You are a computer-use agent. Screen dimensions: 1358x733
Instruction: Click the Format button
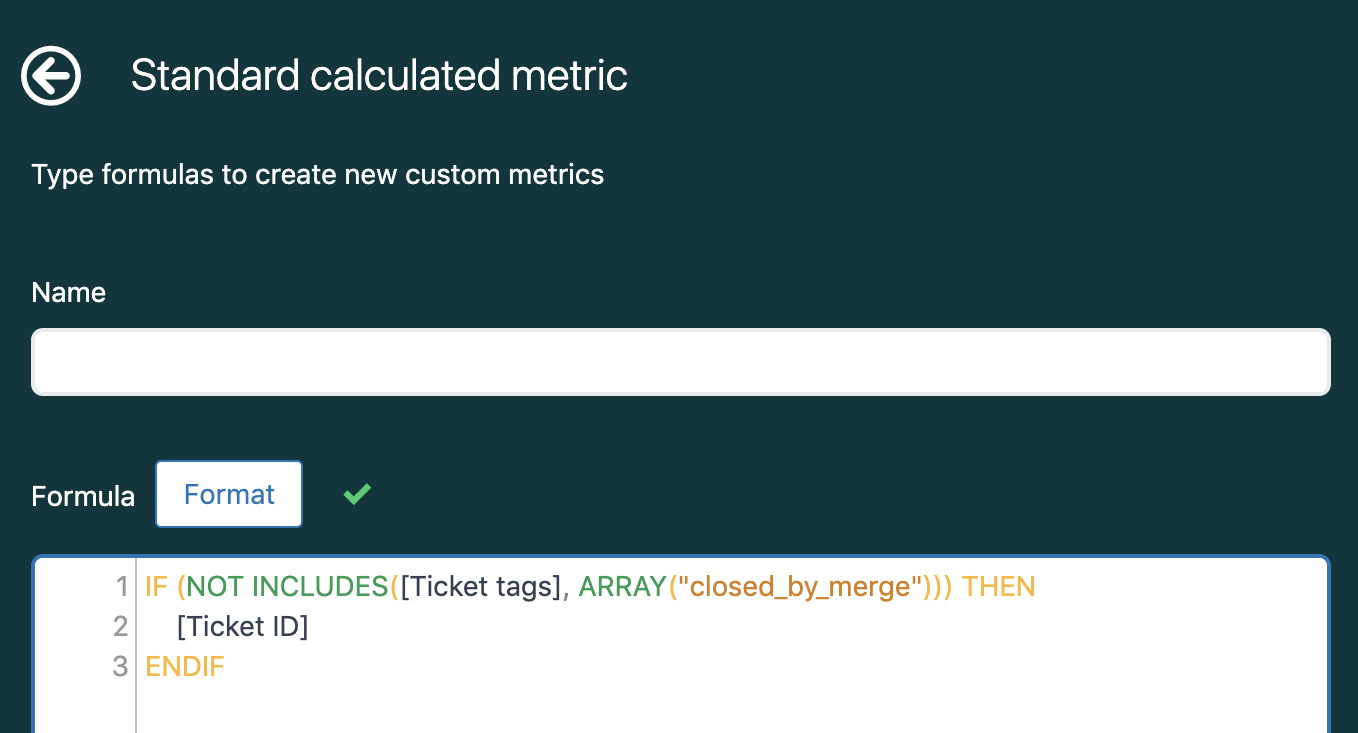point(229,494)
